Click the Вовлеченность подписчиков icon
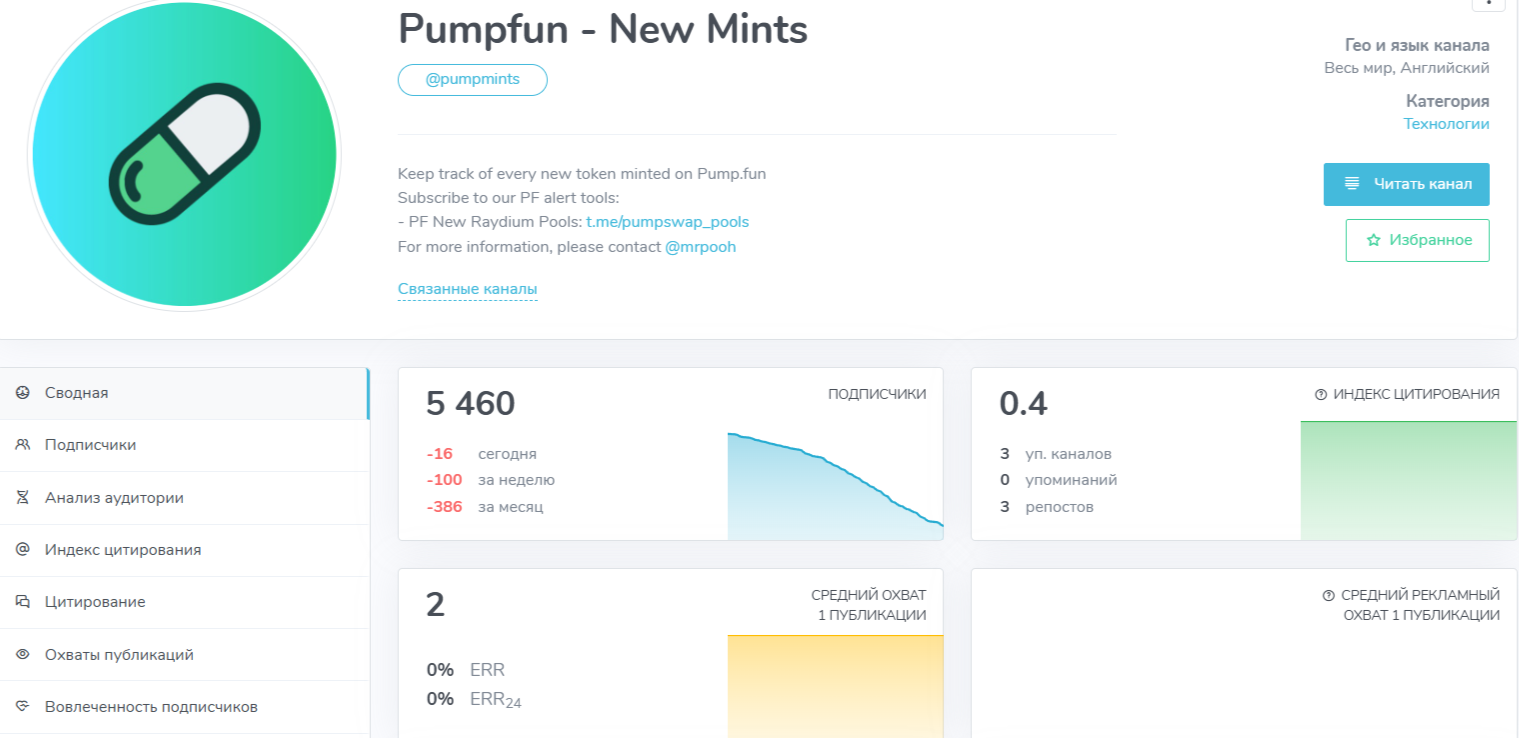The height and width of the screenshot is (738, 1519). pos(22,706)
